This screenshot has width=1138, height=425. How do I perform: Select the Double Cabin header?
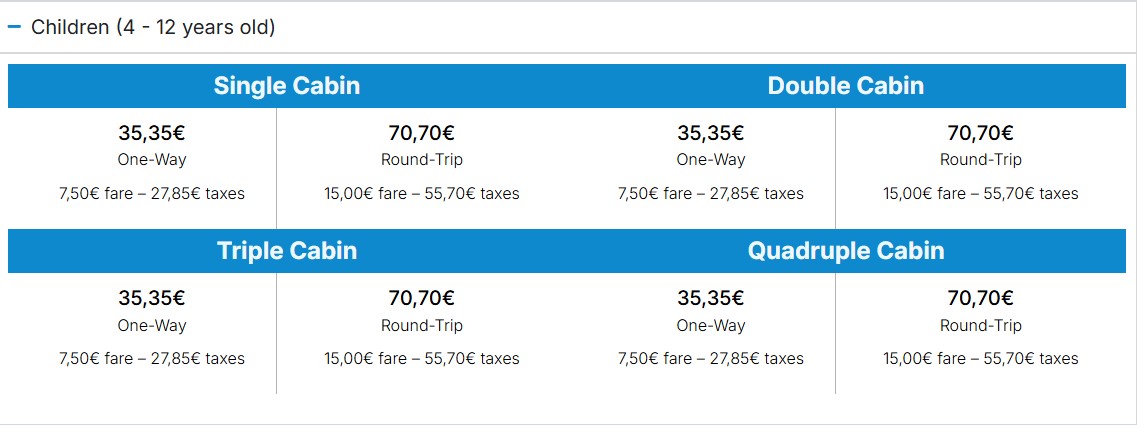click(x=846, y=86)
